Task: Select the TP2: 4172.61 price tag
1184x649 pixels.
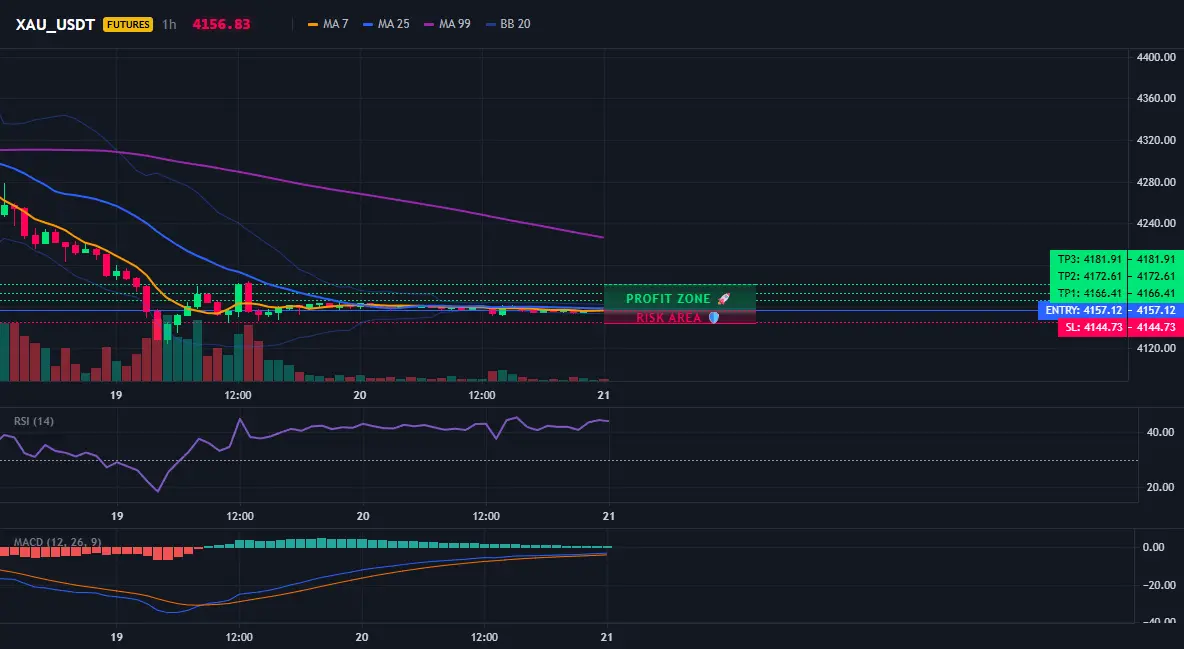Action: point(1089,276)
